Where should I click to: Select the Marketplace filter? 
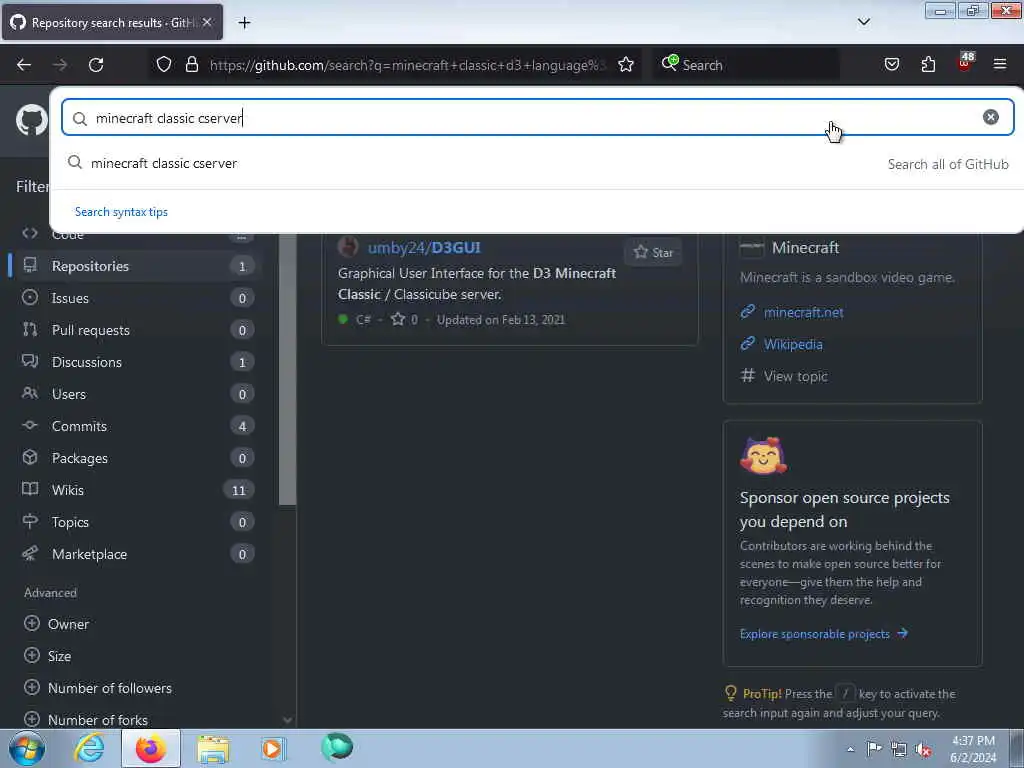pyautogui.click(x=136, y=554)
